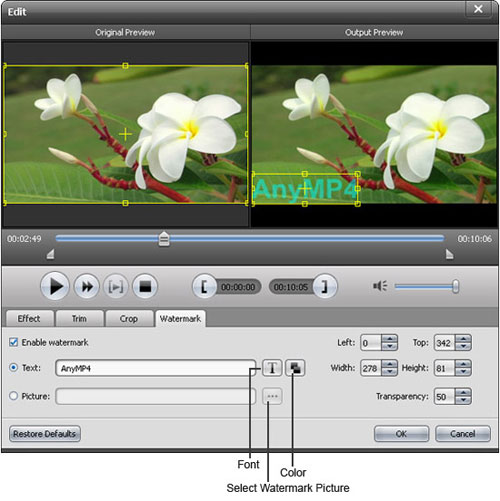Select the Picture watermark radio button
The image size is (500, 501).
click(x=13, y=396)
